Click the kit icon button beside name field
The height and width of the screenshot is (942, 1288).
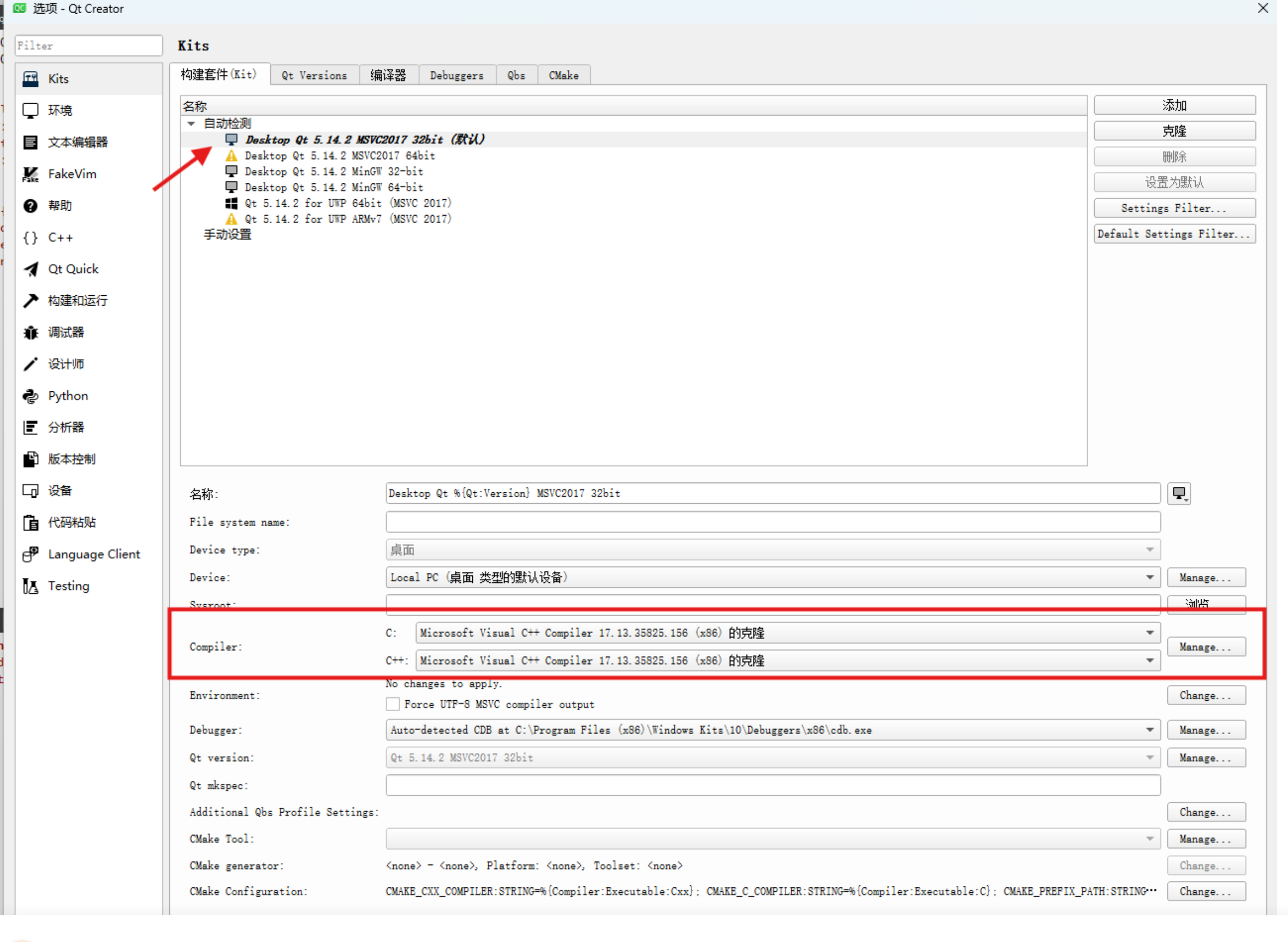1178,493
